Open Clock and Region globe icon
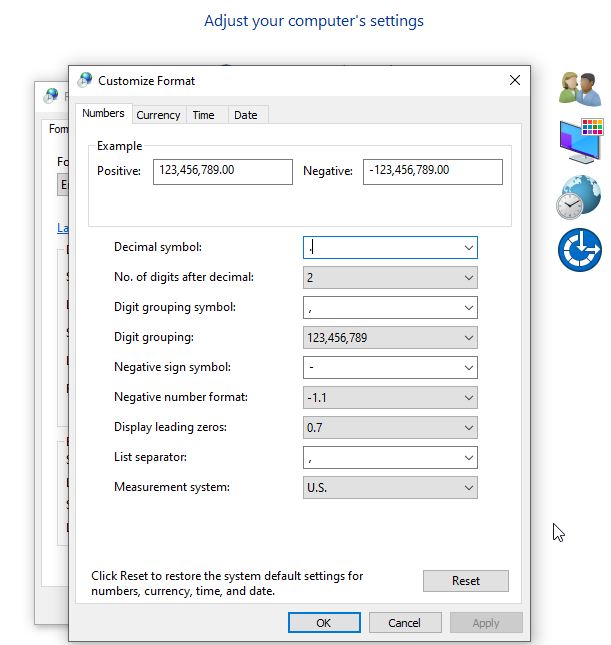This screenshot has width=611, height=645. click(x=578, y=197)
